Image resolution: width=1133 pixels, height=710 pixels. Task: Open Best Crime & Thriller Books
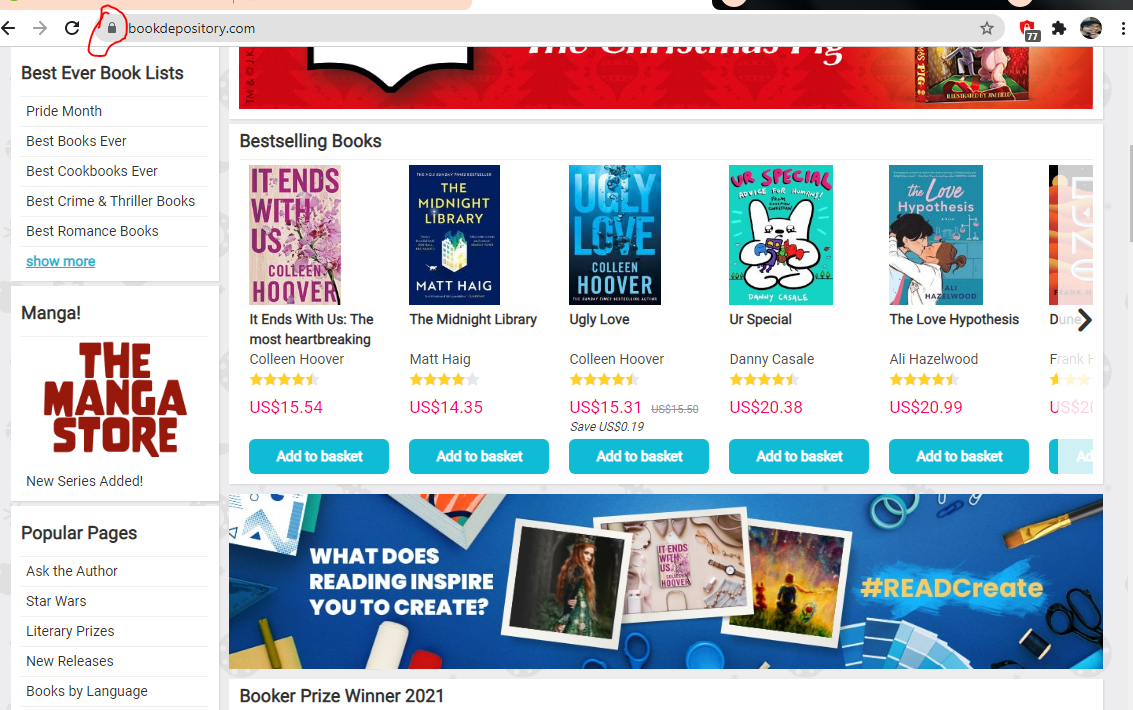(111, 202)
